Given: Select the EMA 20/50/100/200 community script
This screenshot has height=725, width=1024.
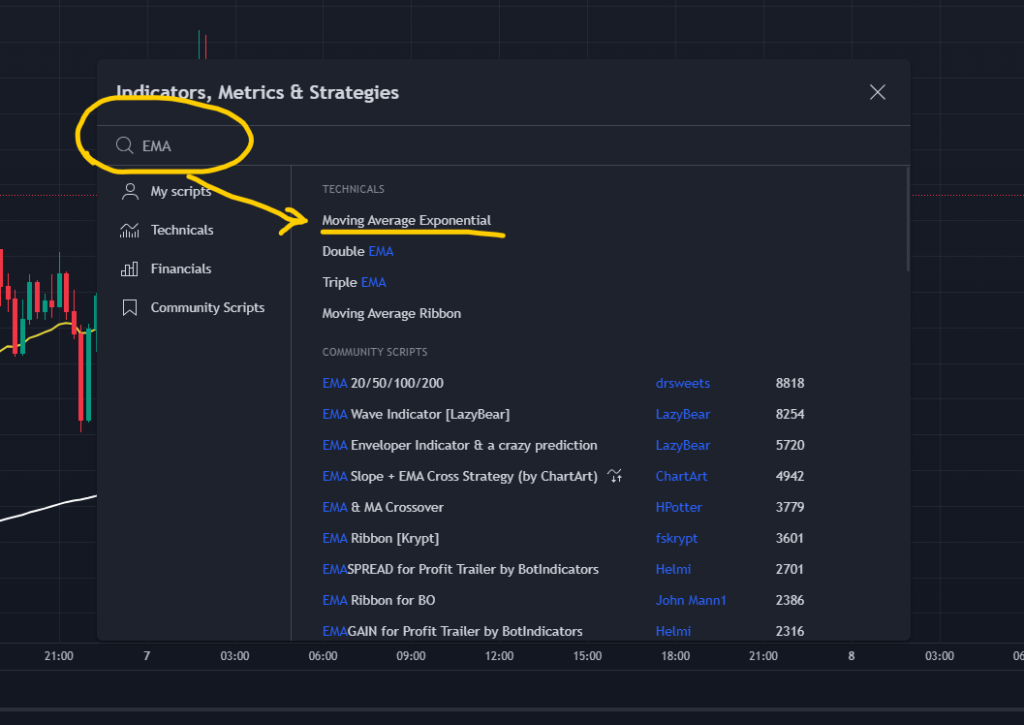Looking at the screenshot, I should (x=382, y=383).
